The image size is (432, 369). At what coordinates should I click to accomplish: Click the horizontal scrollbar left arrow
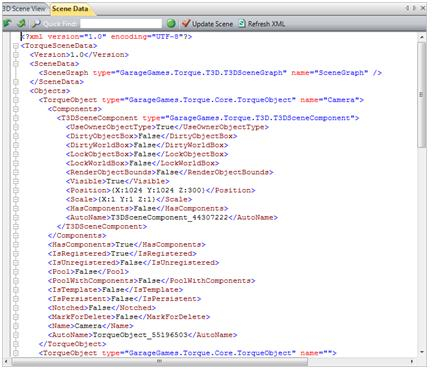pyautogui.click(x=7, y=361)
